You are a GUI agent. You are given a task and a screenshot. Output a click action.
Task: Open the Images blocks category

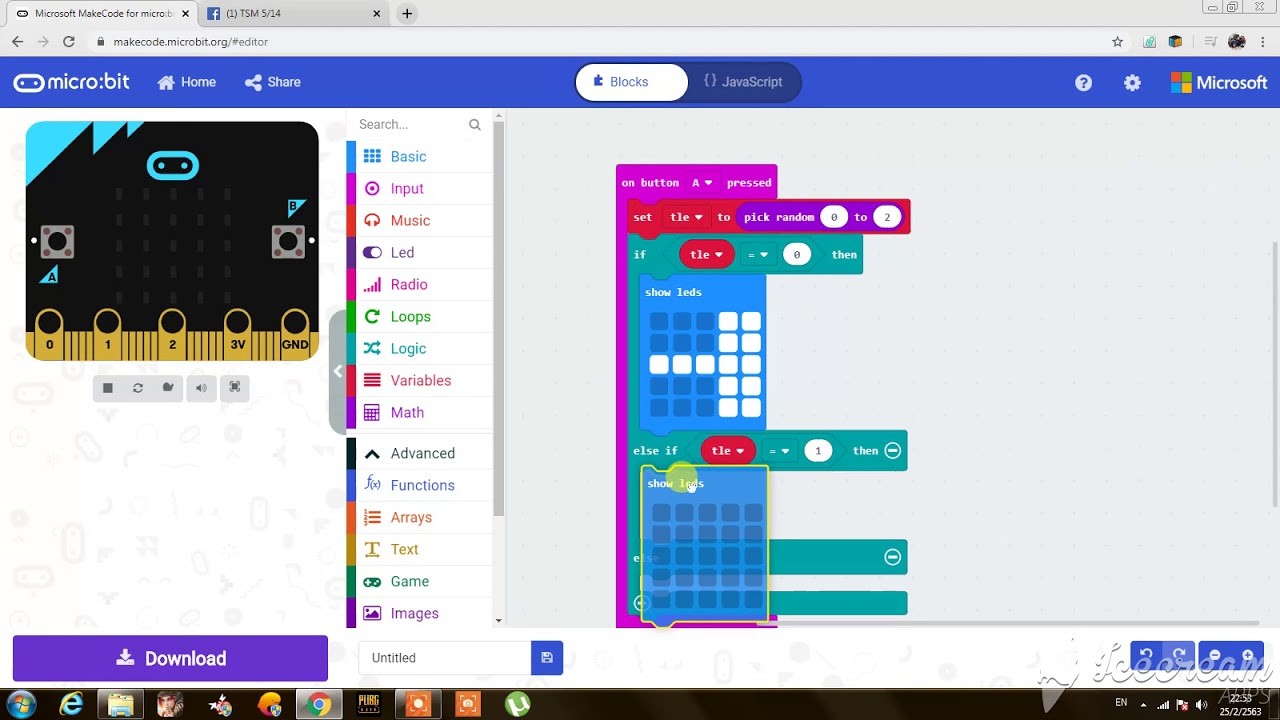click(x=420, y=613)
